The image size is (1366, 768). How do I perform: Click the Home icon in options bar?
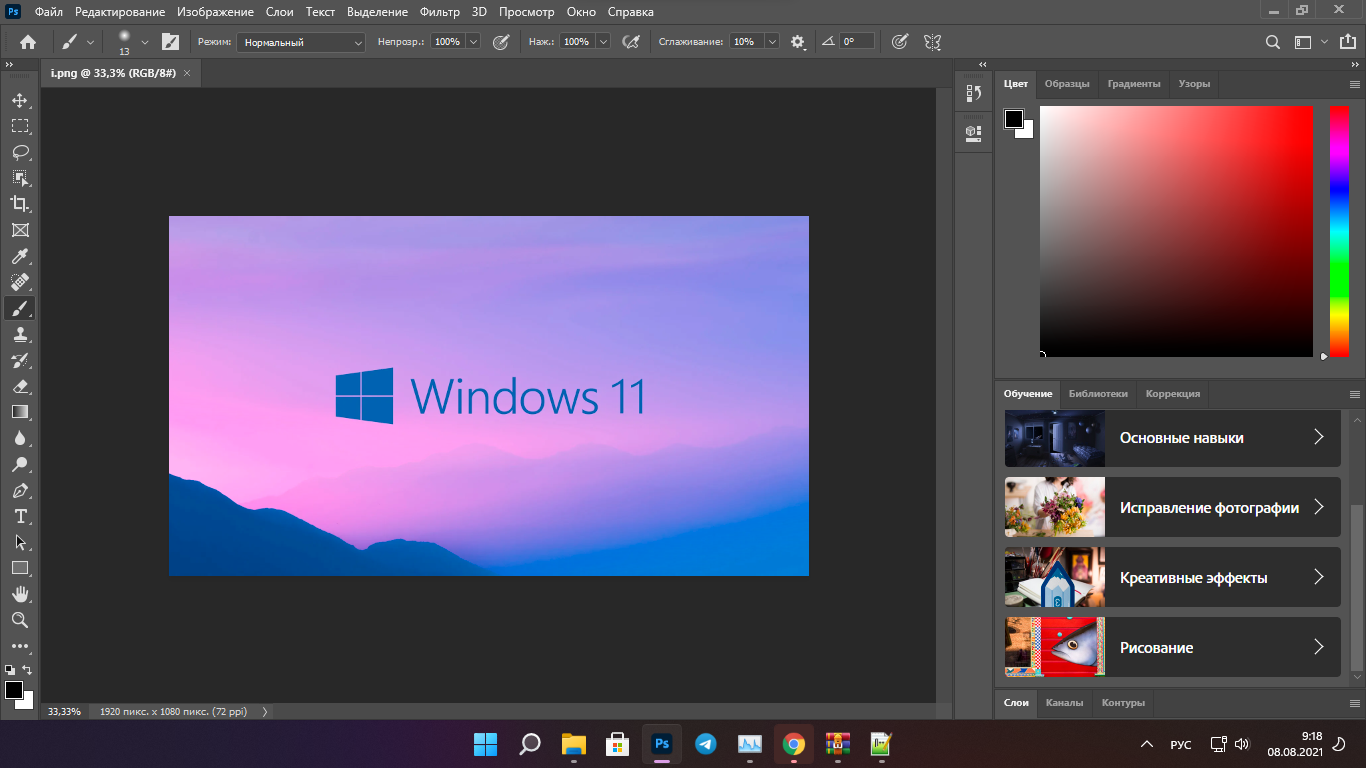point(28,42)
